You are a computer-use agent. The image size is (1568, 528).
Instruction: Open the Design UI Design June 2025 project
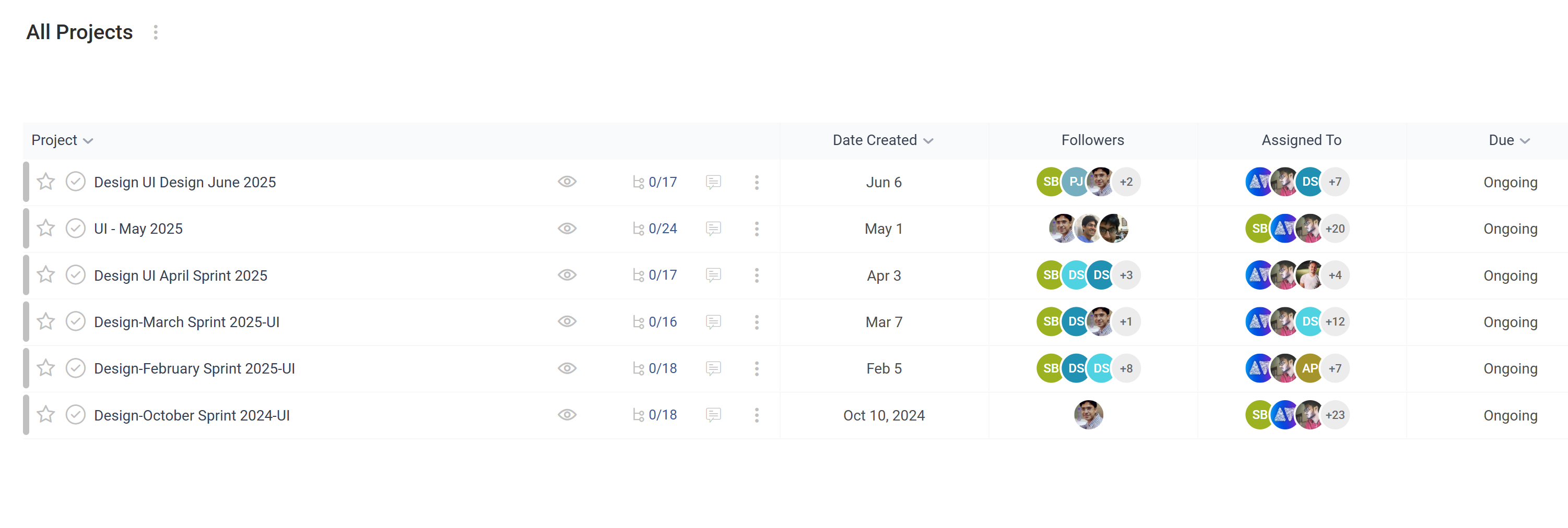[185, 182]
